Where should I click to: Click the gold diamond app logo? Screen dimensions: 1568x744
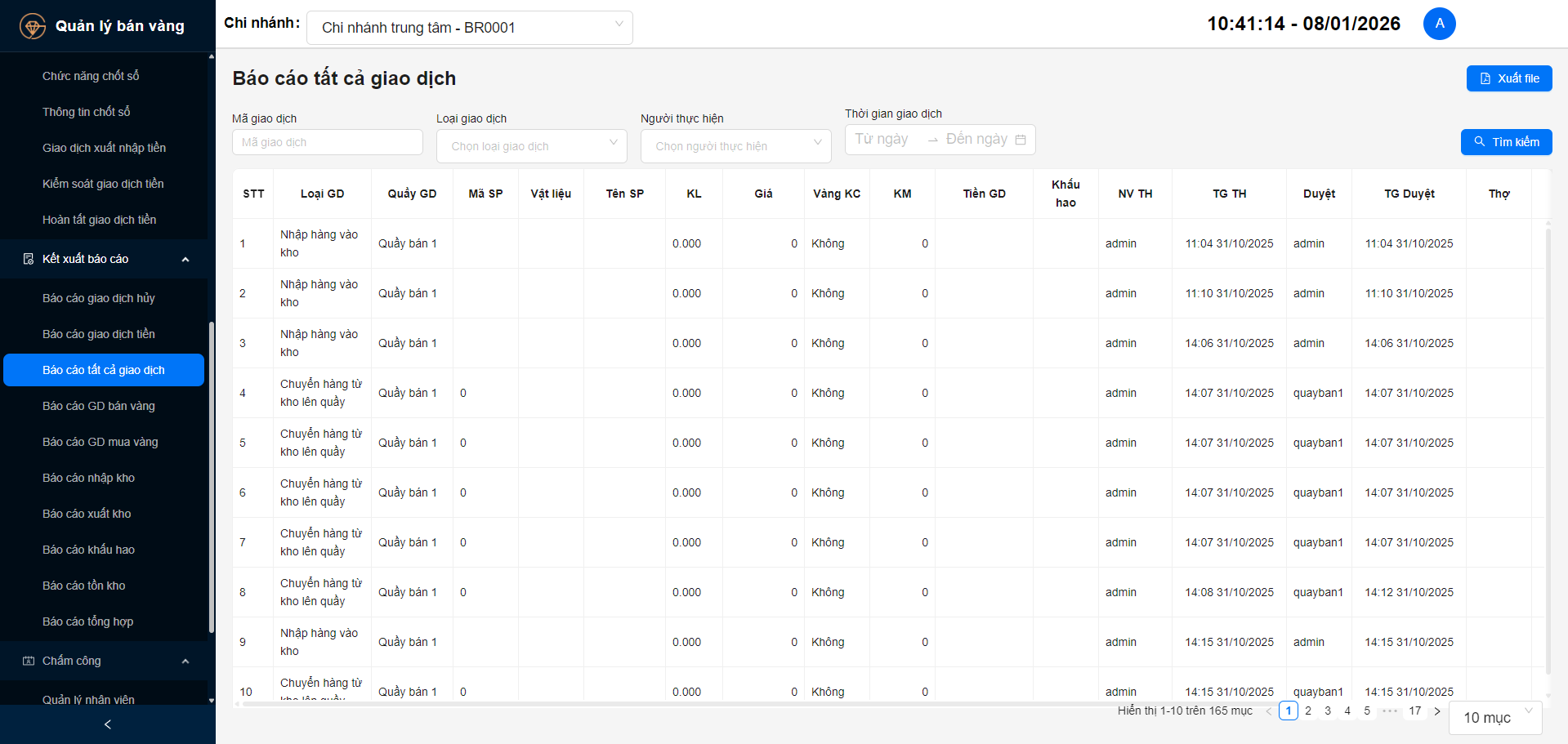[33, 26]
